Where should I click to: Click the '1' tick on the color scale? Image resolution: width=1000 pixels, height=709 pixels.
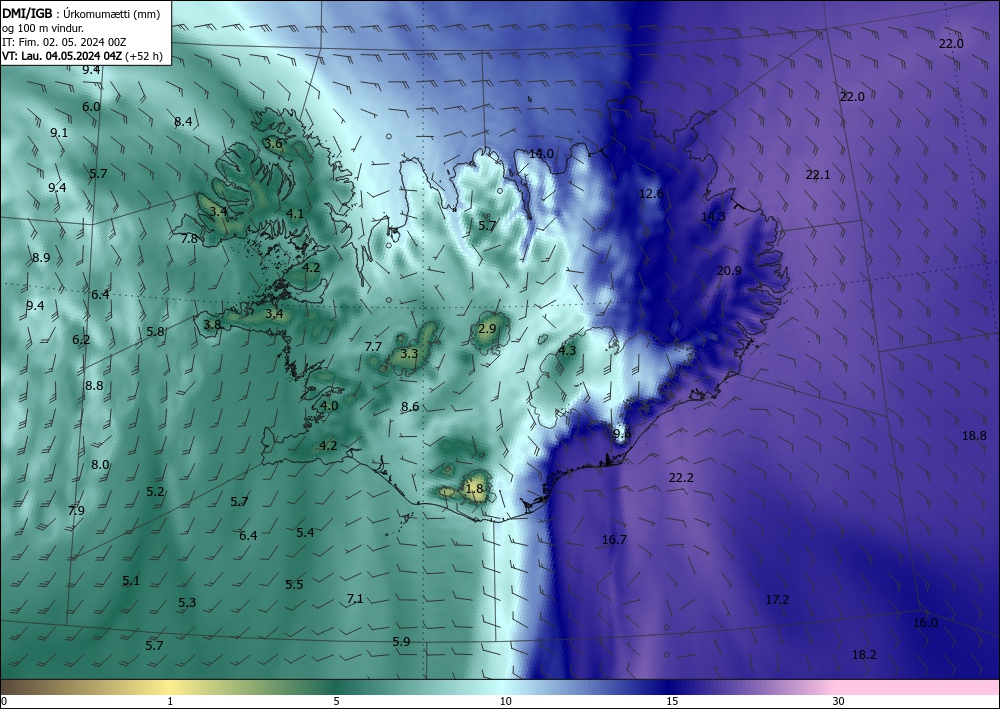pos(170,701)
